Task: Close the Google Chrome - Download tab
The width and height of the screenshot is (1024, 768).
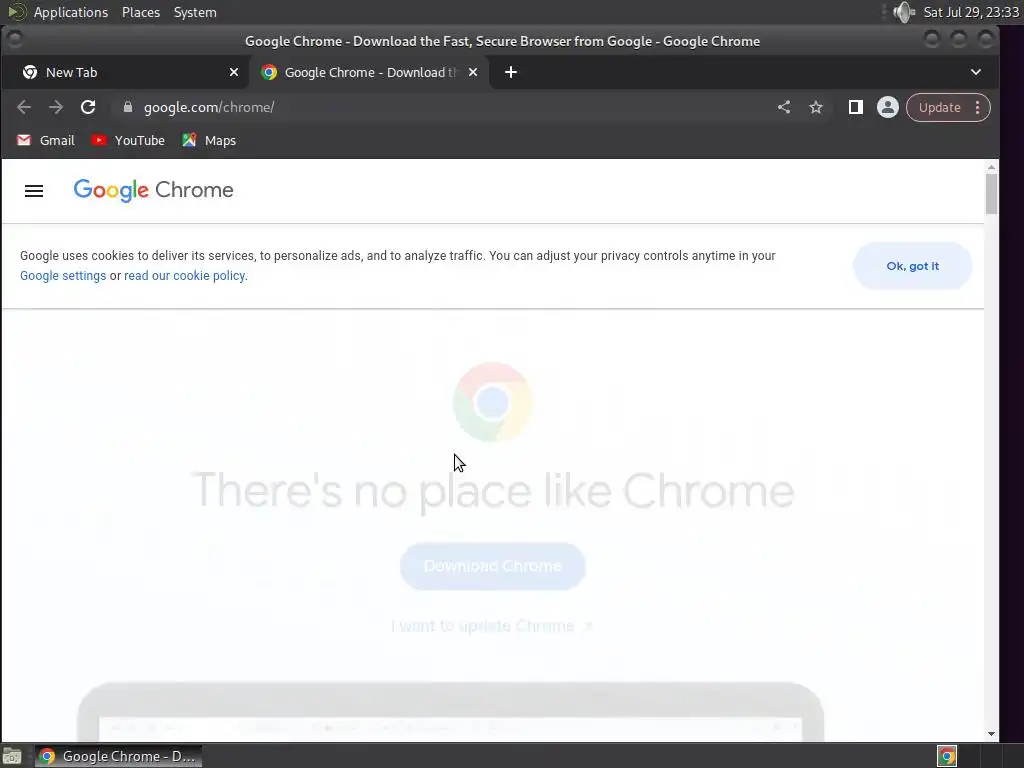Action: point(473,72)
